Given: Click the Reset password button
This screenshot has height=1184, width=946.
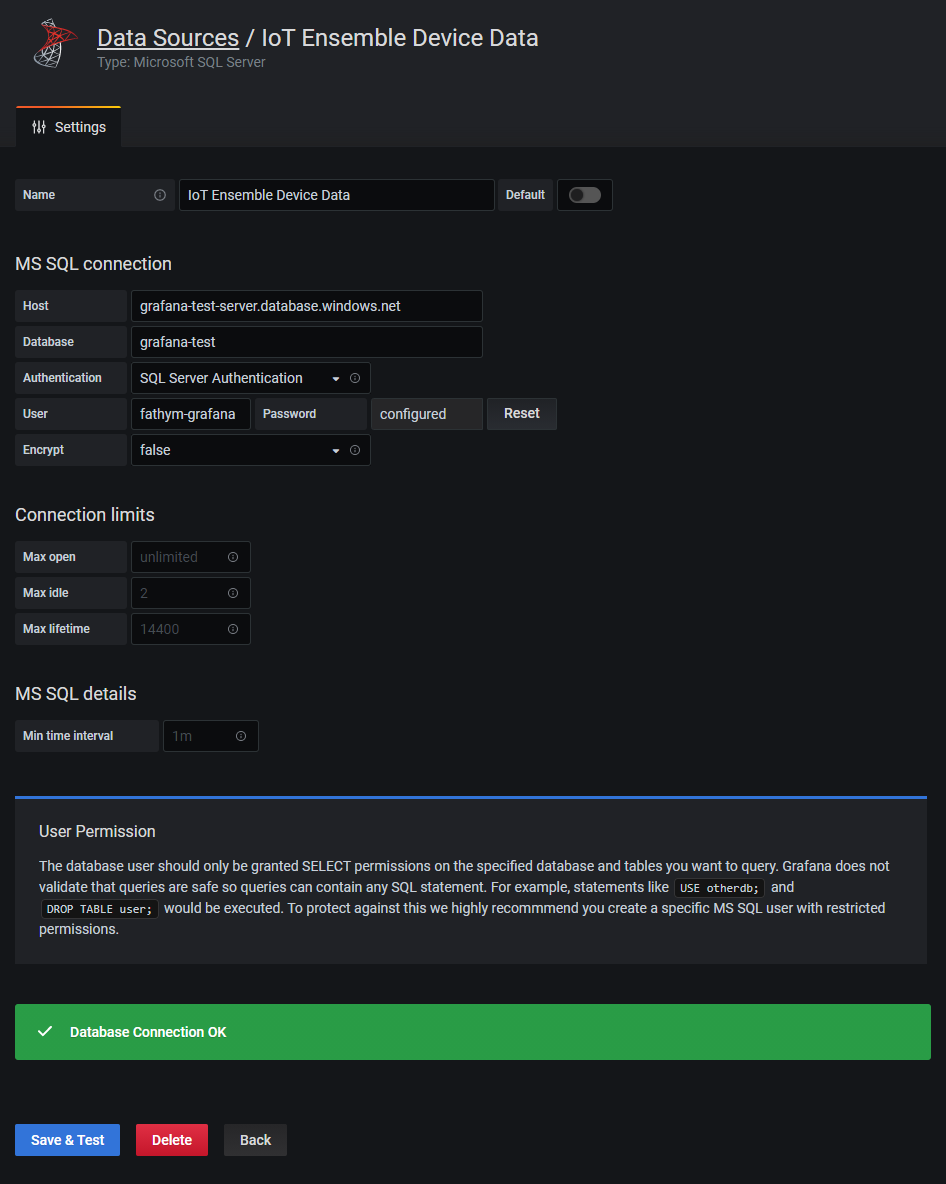Looking at the screenshot, I should click(x=522, y=414).
